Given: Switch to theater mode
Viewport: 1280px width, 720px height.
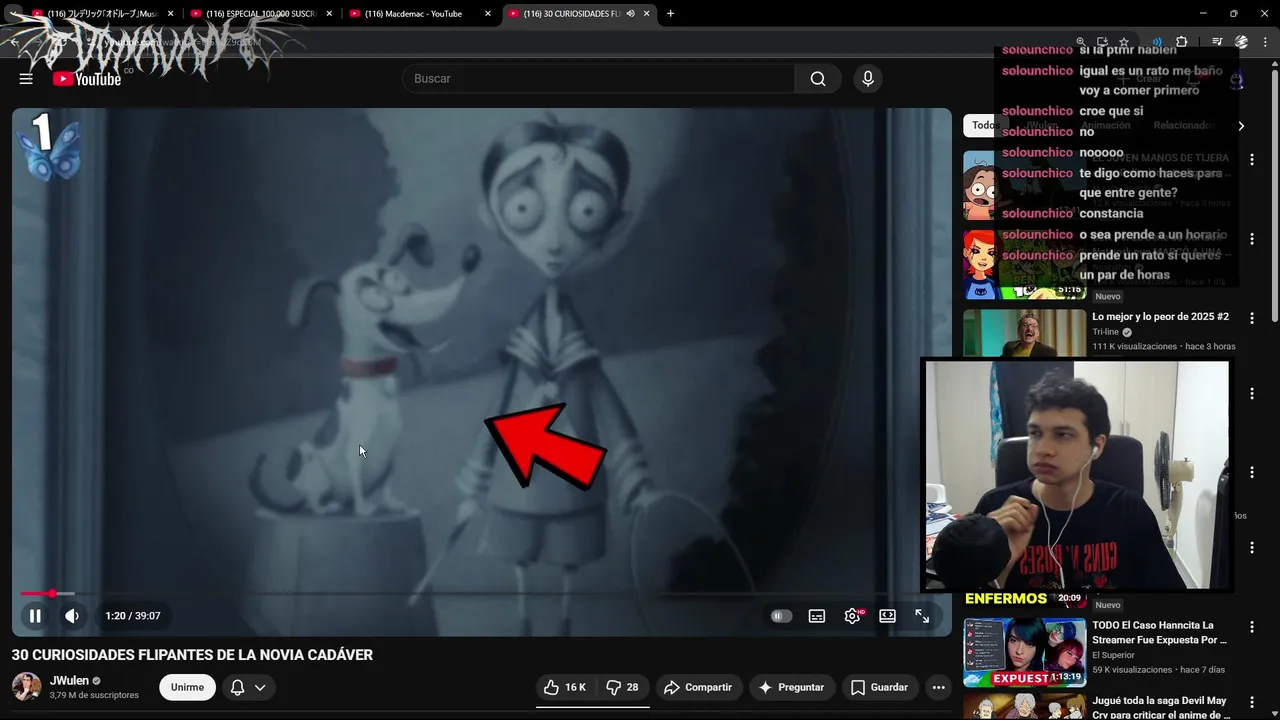Looking at the screenshot, I should coord(887,616).
